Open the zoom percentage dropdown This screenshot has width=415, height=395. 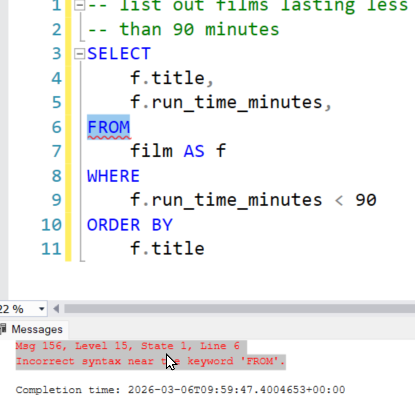[42, 309]
